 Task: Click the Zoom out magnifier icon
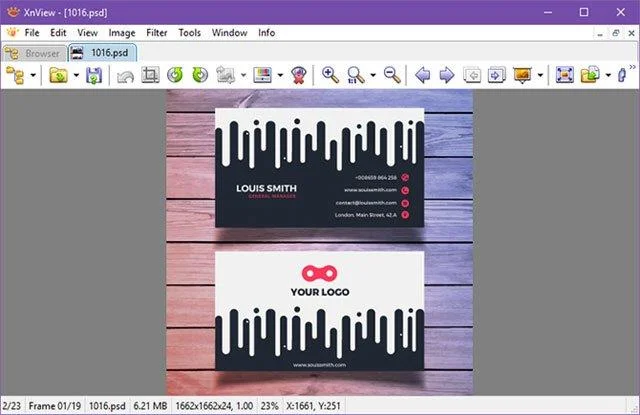[392, 75]
